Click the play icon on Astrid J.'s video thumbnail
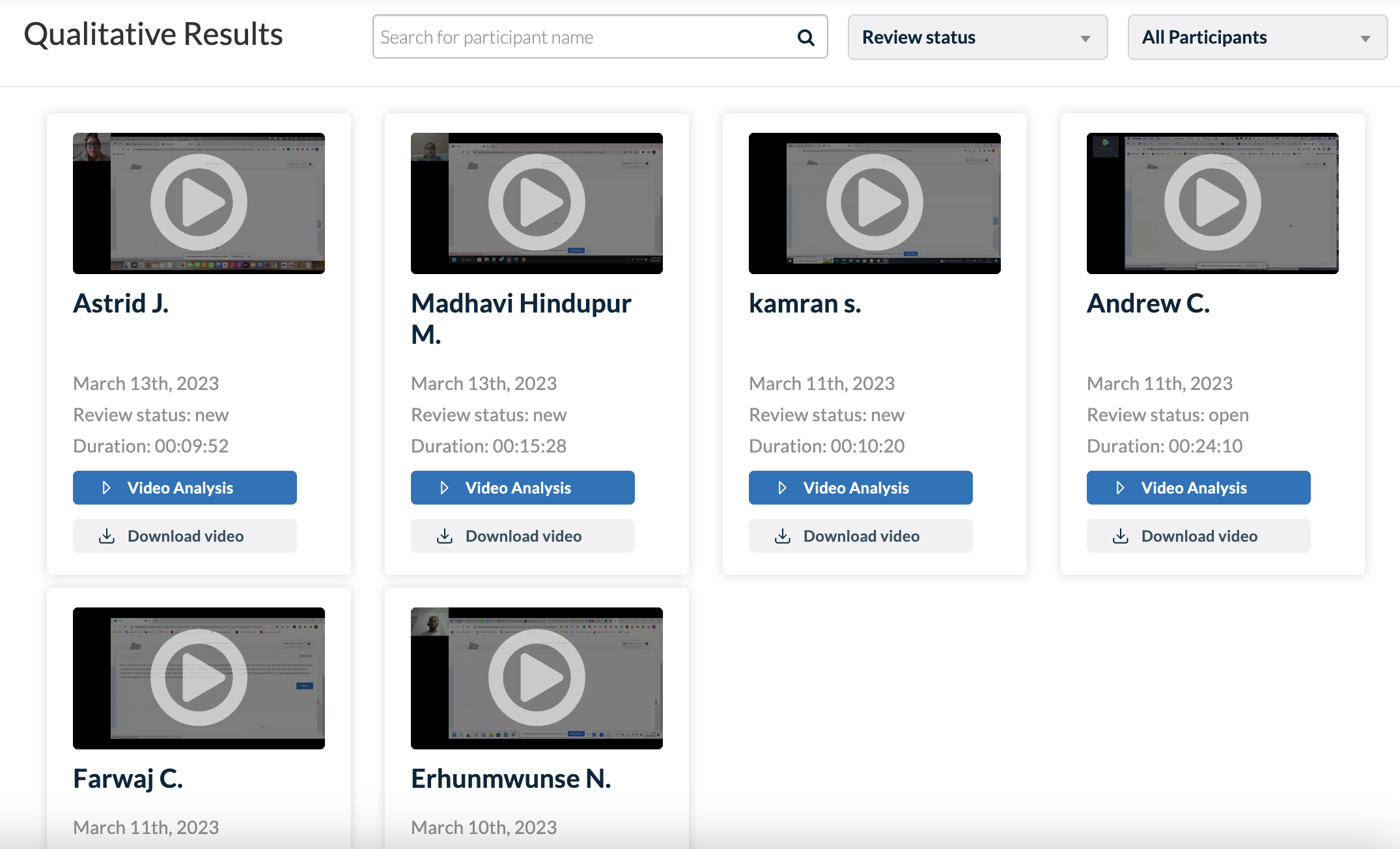Viewport: 1400px width, 849px height. pyautogui.click(x=199, y=202)
